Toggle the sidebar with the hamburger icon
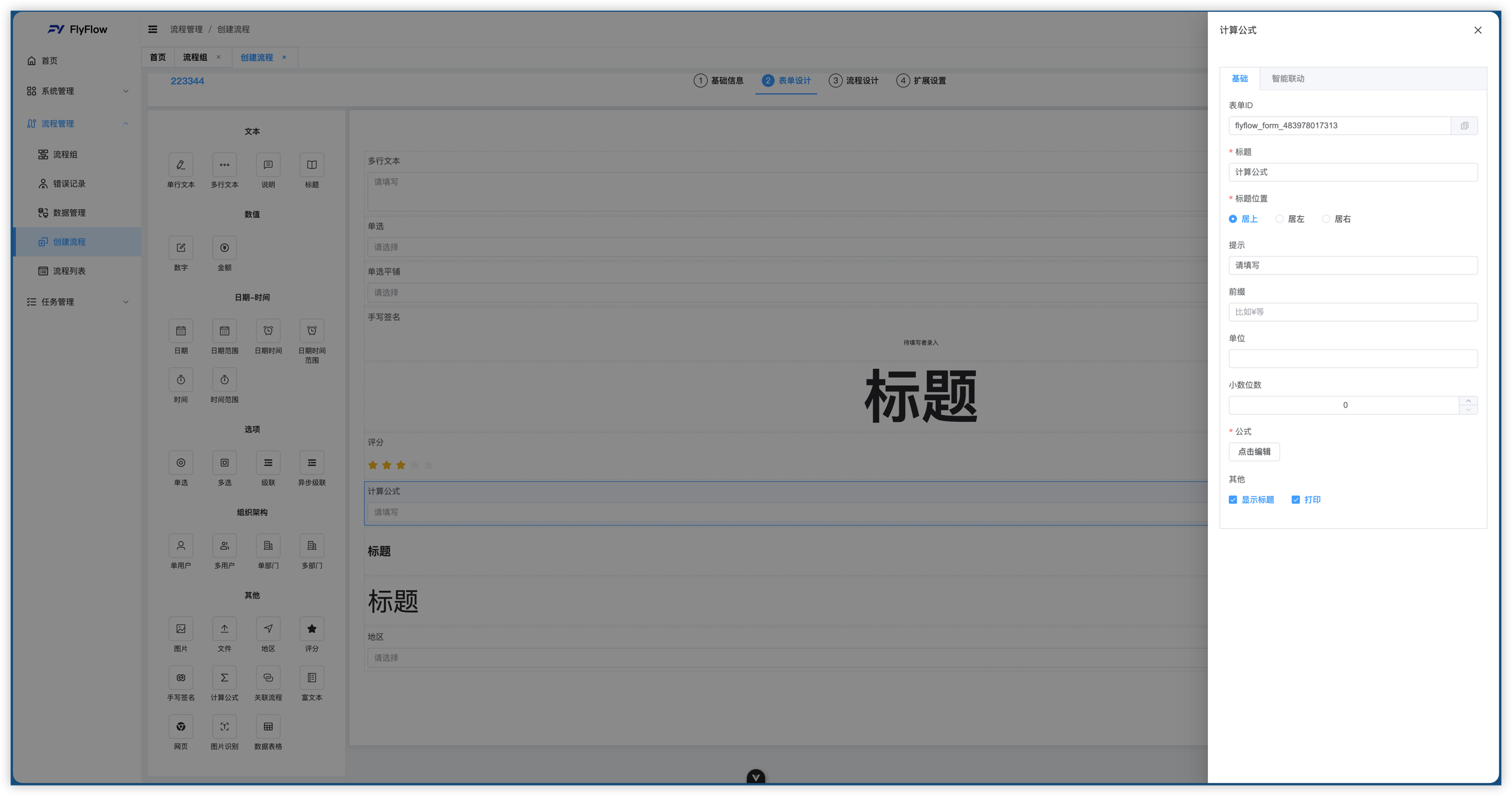Viewport: 1512px width, 796px height. 153,29
